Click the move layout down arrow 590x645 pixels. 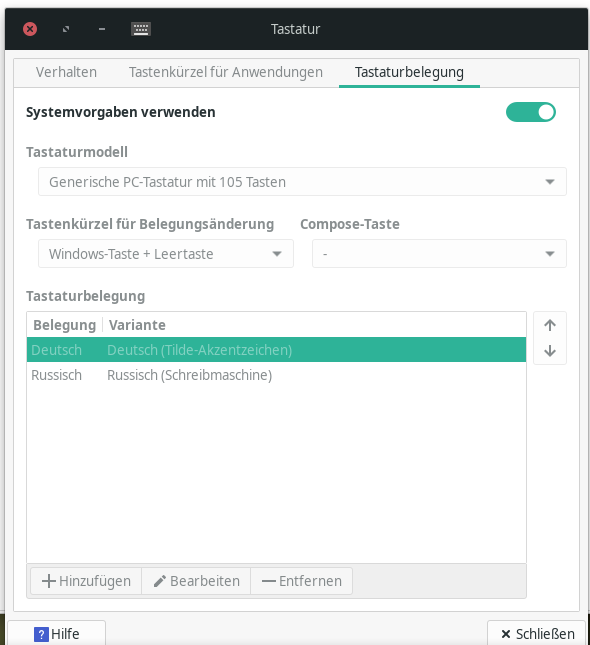(x=550, y=351)
